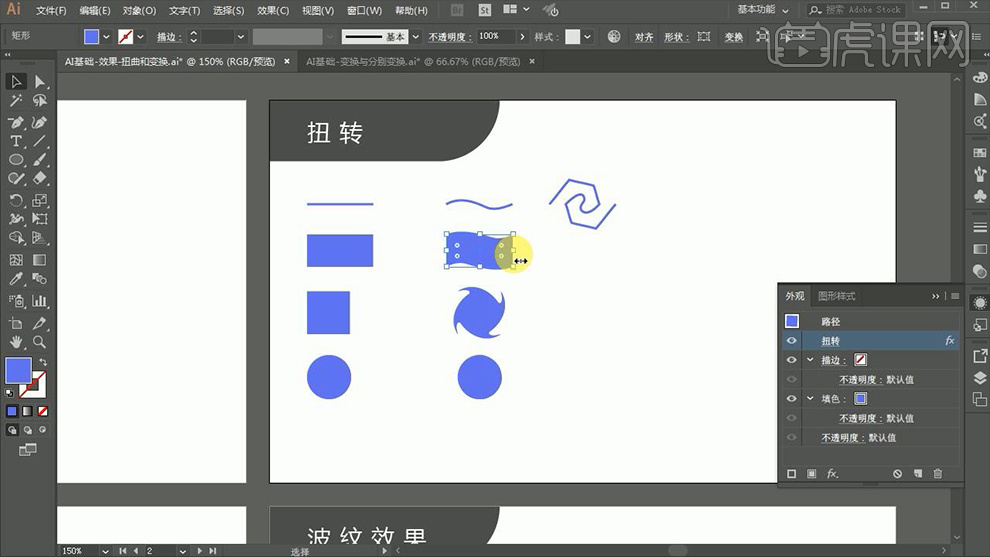Click the 对齐 align button

click(644, 37)
